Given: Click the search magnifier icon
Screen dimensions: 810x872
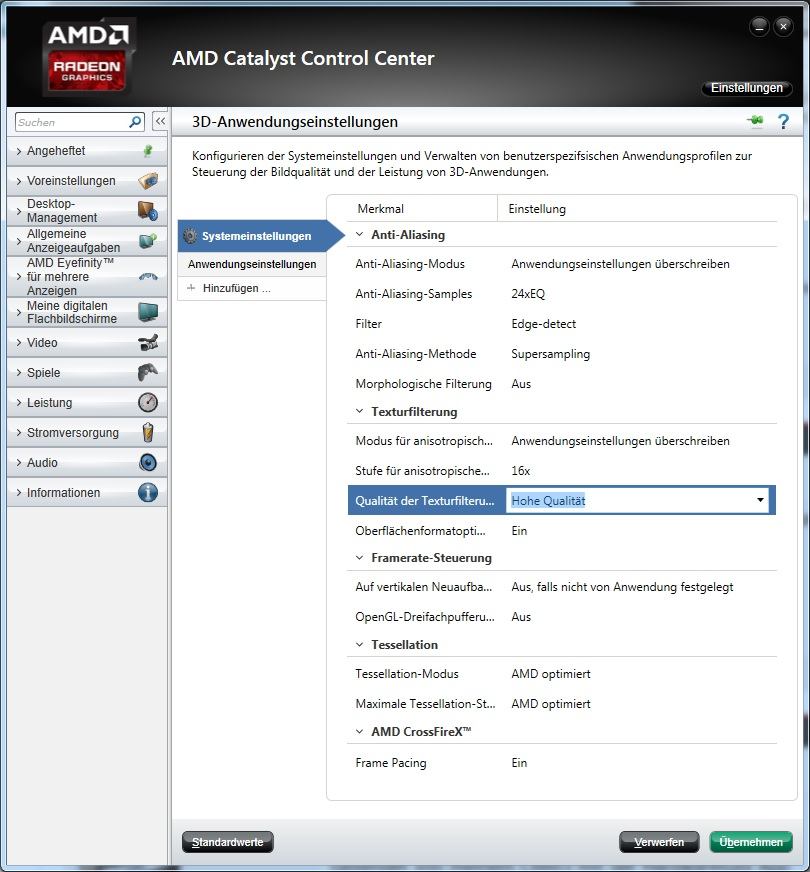Looking at the screenshot, I should pos(135,122).
